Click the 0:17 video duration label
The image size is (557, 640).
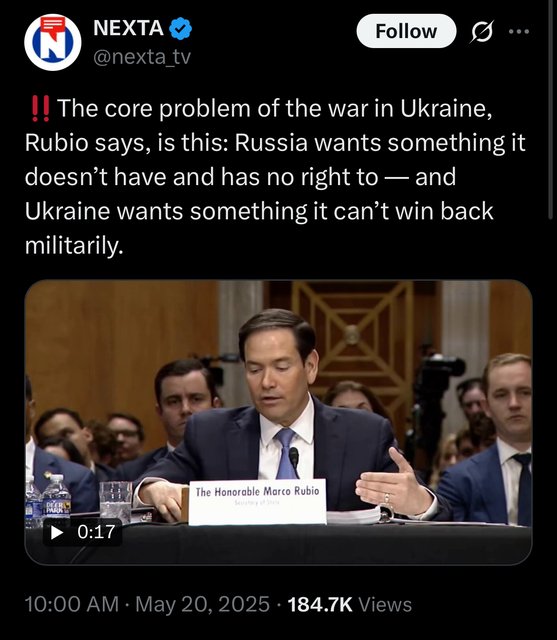pyautogui.click(x=96, y=532)
